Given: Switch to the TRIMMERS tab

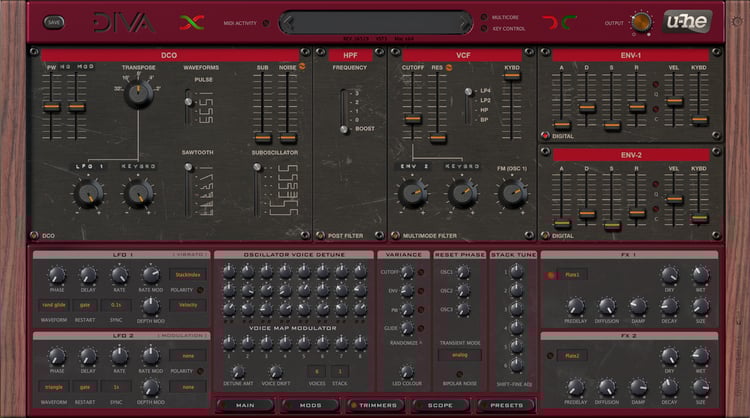Looking at the screenshot, I should pos(376,405).
